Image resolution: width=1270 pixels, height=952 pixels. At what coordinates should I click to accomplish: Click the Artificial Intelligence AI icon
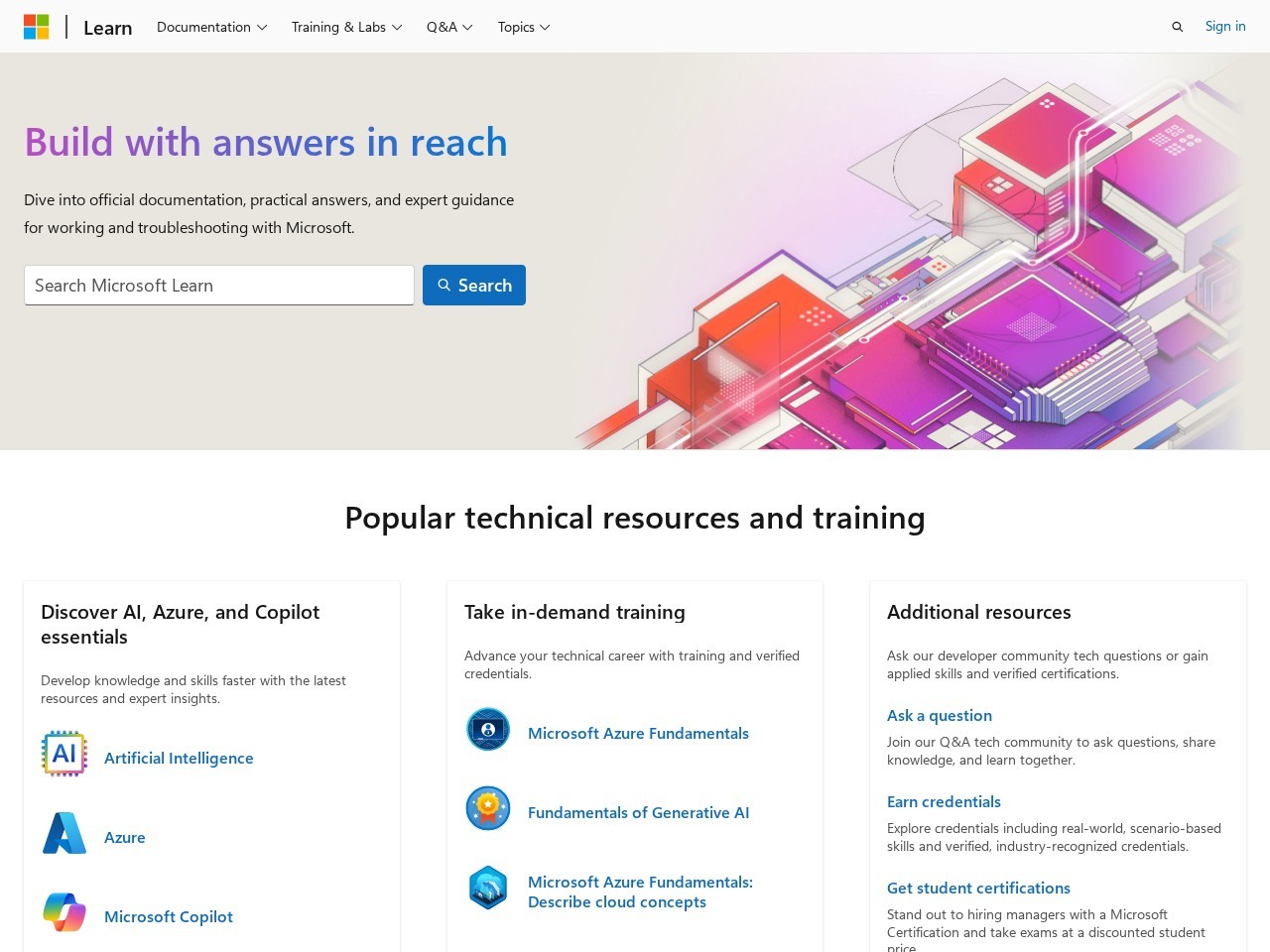point(64,754)
